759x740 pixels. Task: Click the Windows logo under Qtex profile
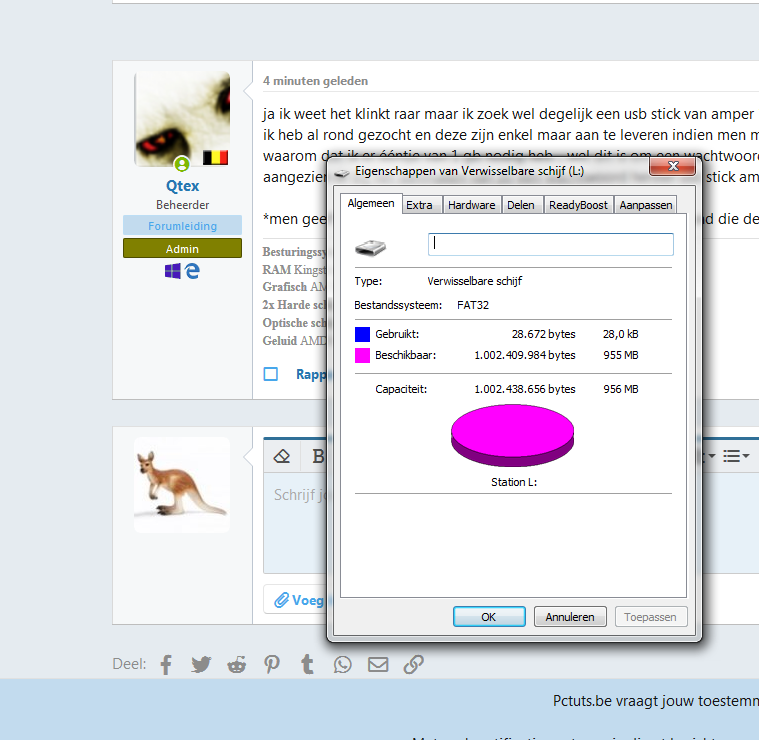[x=173, y=271]
